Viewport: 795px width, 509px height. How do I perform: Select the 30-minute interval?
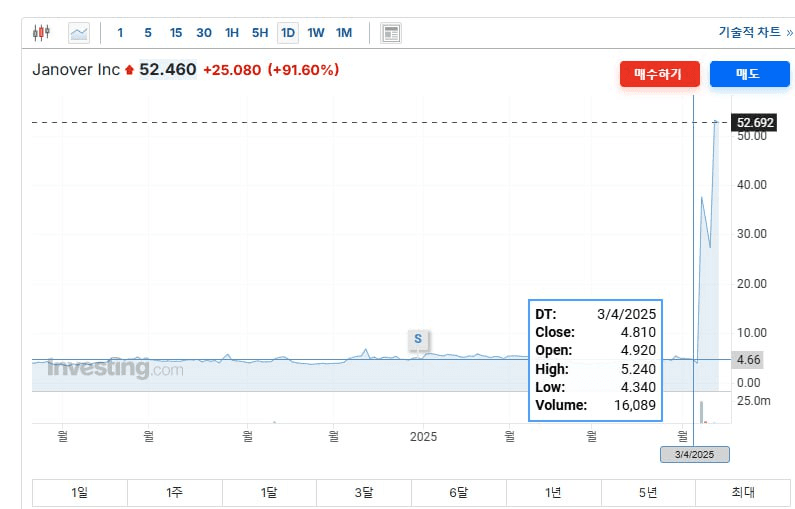click(204, 33)
